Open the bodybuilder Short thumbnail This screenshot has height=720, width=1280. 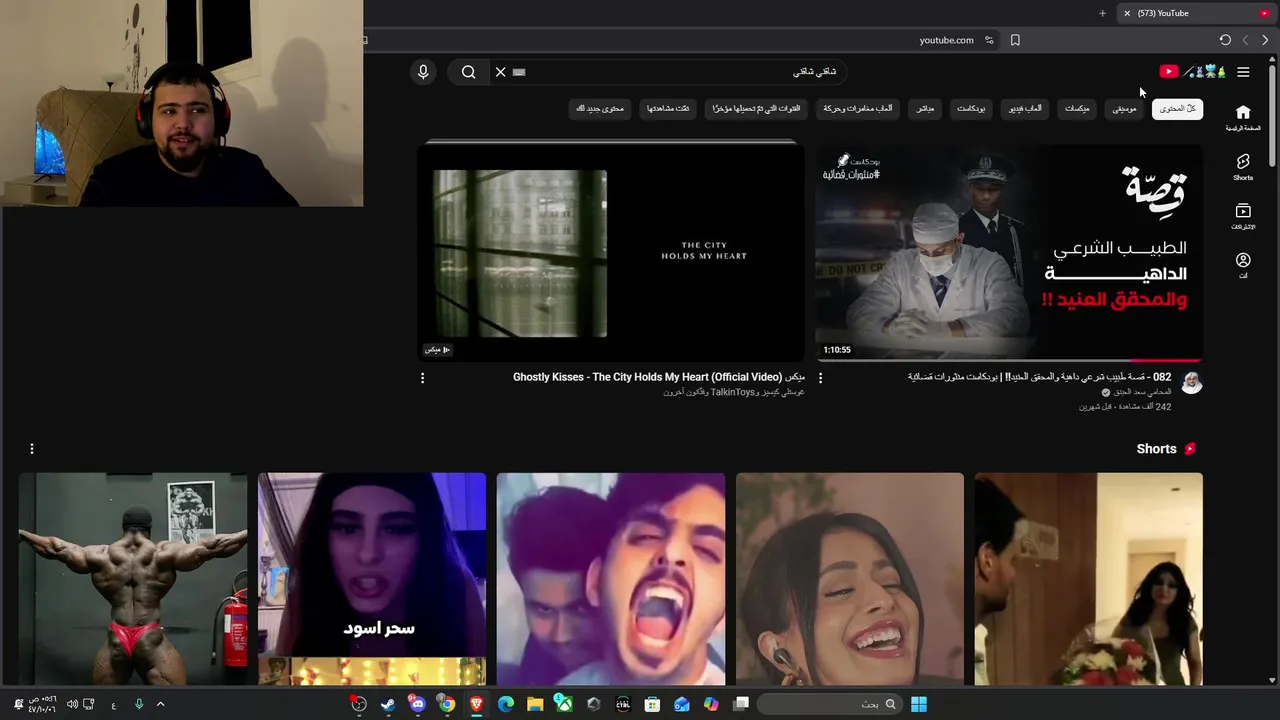pyautogui.click(x=132, y=579)
